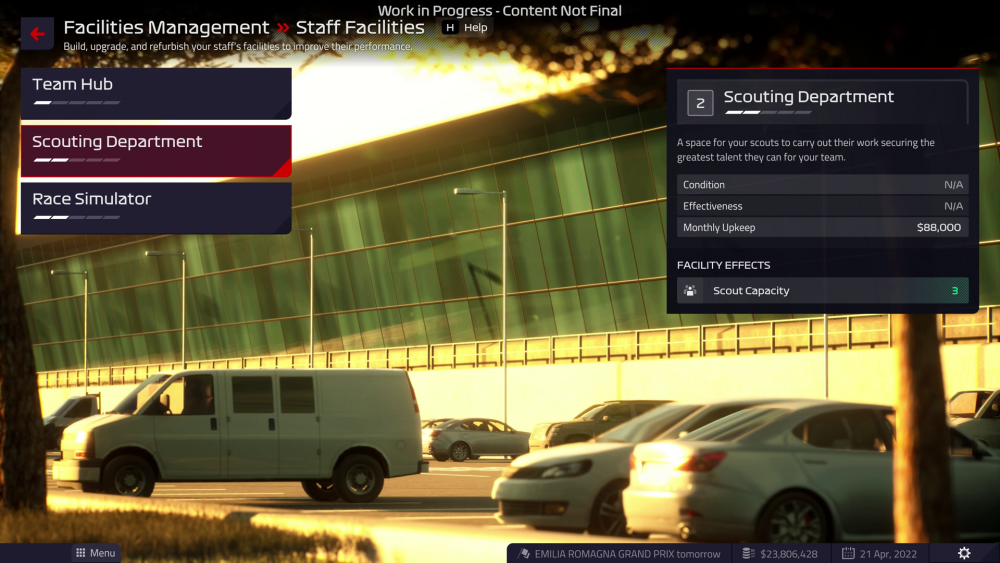Click the coins icon next to the budget
This screenshot has width=1000, height=563.
tap(748, 553)
